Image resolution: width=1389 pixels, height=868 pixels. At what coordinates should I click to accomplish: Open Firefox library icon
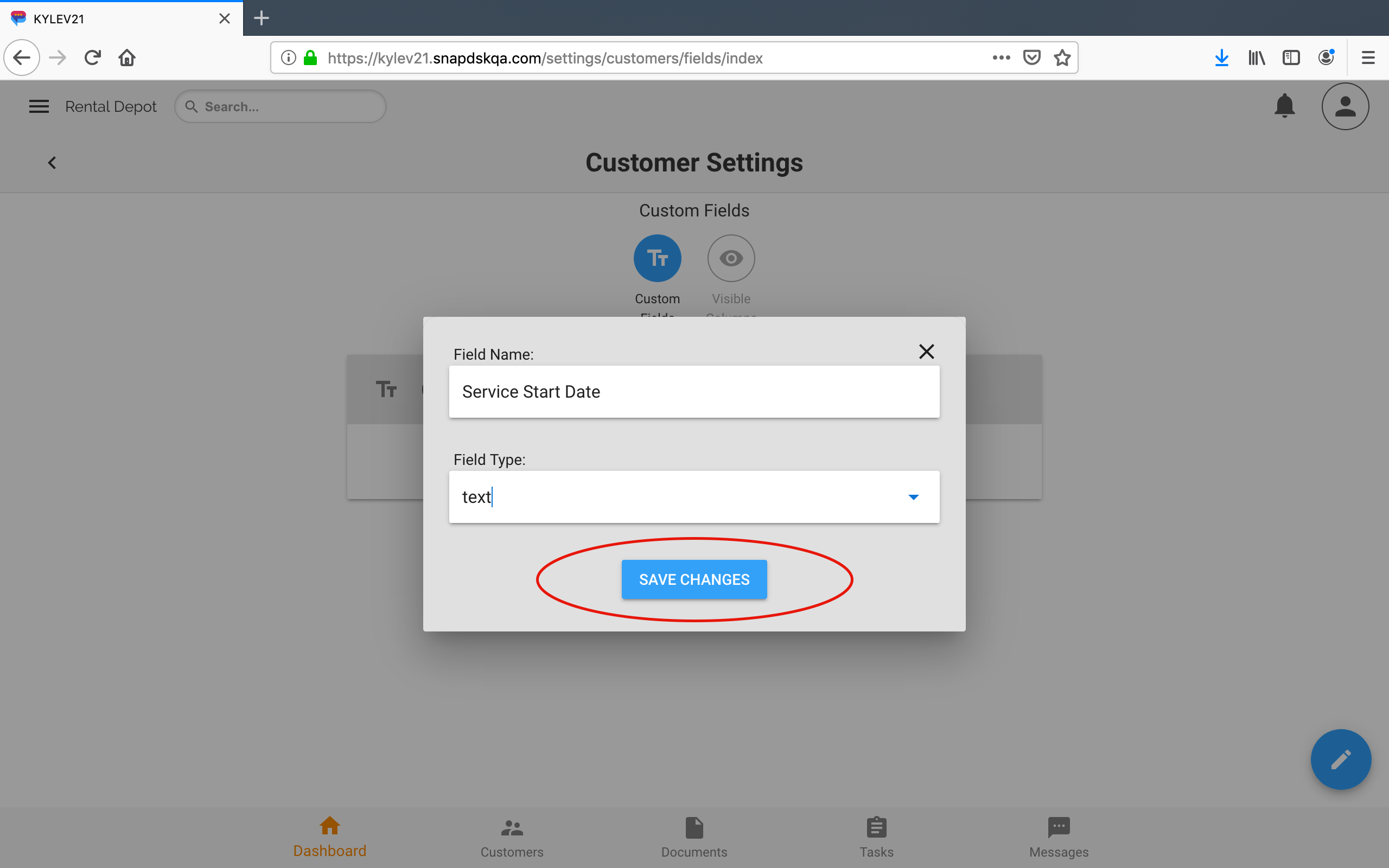tap(1257, 58)
